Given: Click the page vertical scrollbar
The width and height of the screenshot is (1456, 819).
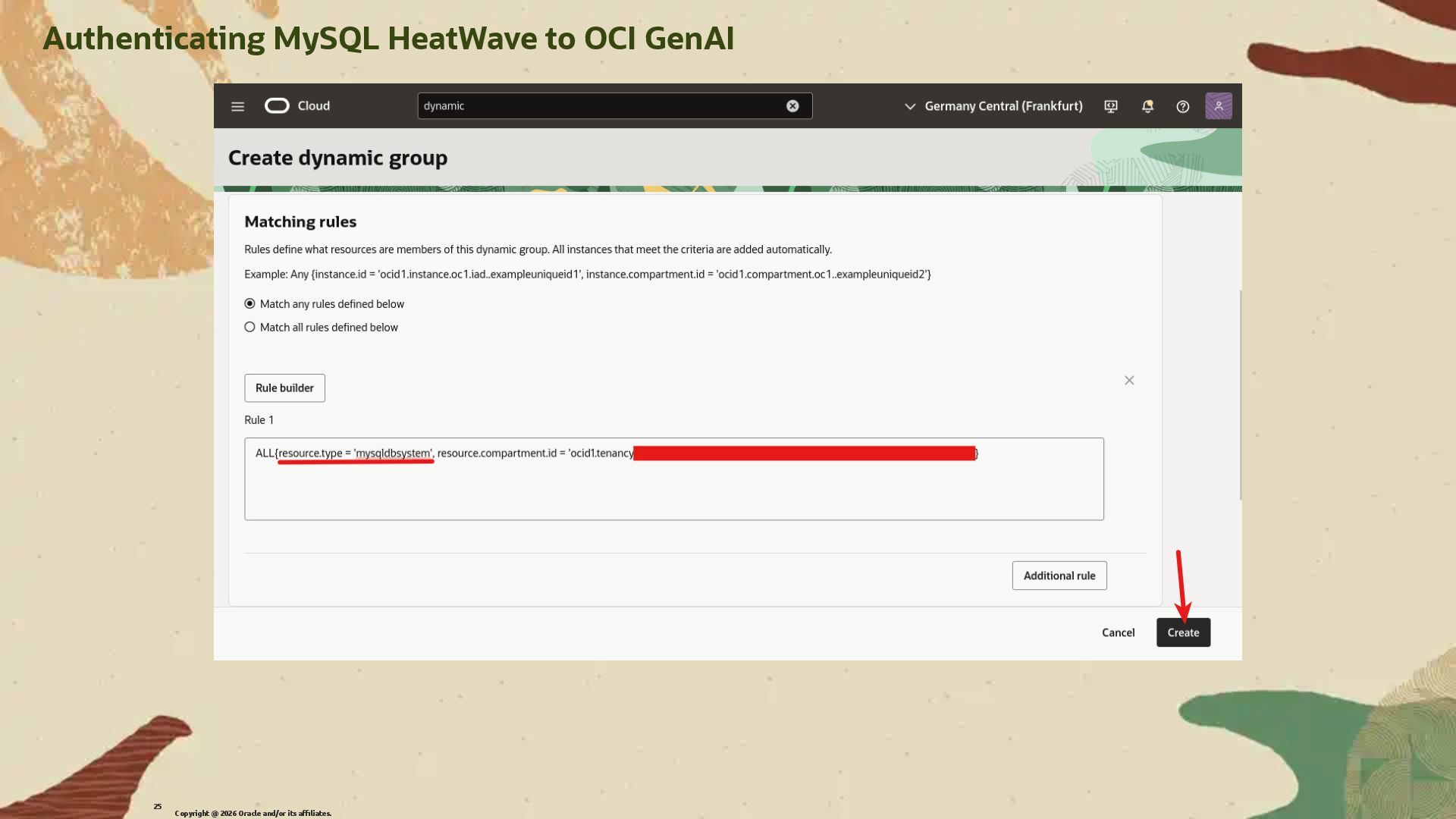Looking at the screenshot, I should pos(1241,394).
